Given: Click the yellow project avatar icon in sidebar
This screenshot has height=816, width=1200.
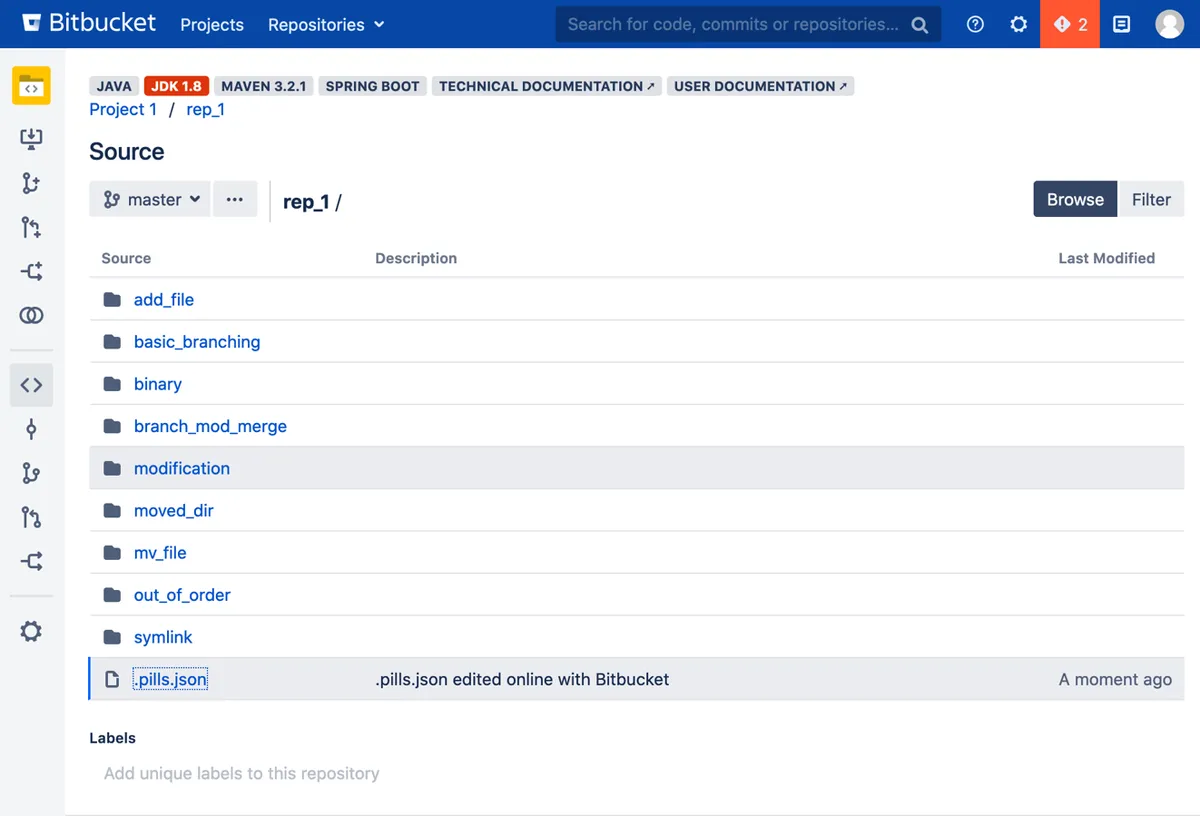Looking at the screenshot, I should [x=31, y=85].
